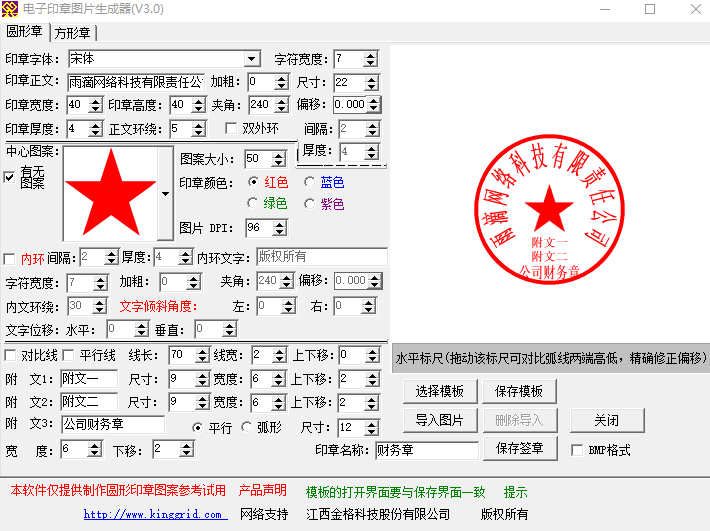Maximize the 电子印章图片生成器 window
The height and width of the screenshot is (531, 710).
(x=650, y=9)
